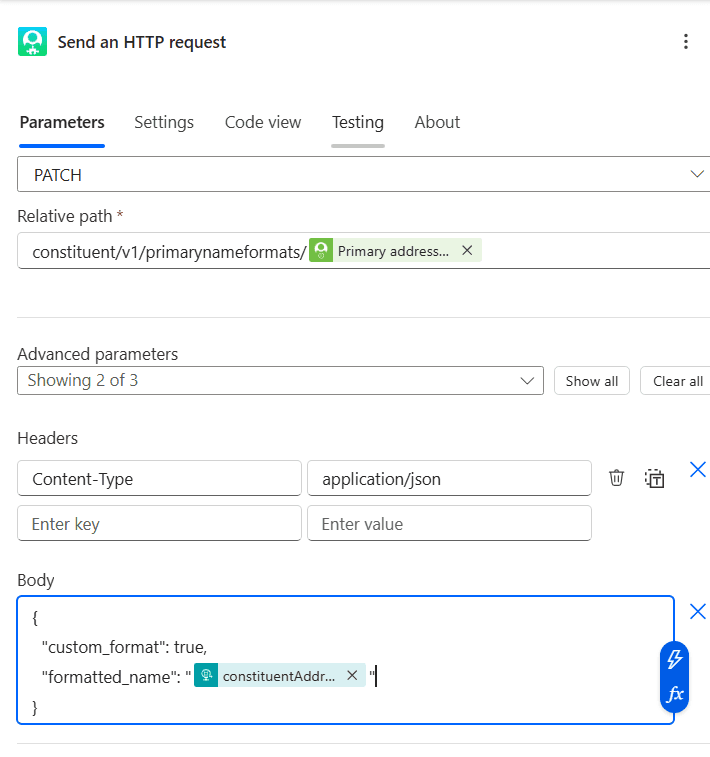Click the Send an HTTP request title
The image size is (710, 757).
141,42
